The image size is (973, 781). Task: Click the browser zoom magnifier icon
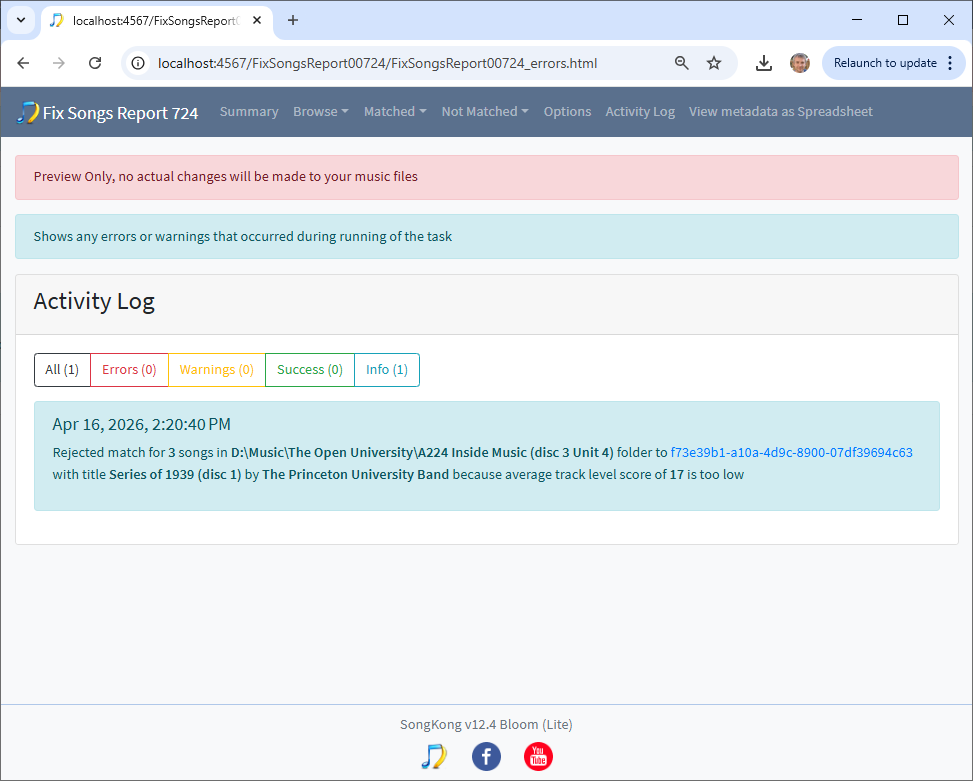(x=682, y=63)
